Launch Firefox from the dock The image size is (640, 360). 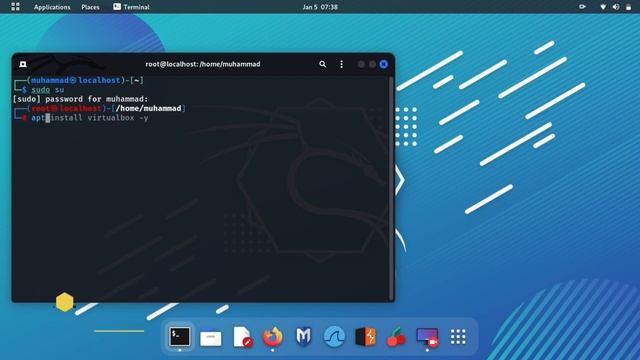pos(273,337)
